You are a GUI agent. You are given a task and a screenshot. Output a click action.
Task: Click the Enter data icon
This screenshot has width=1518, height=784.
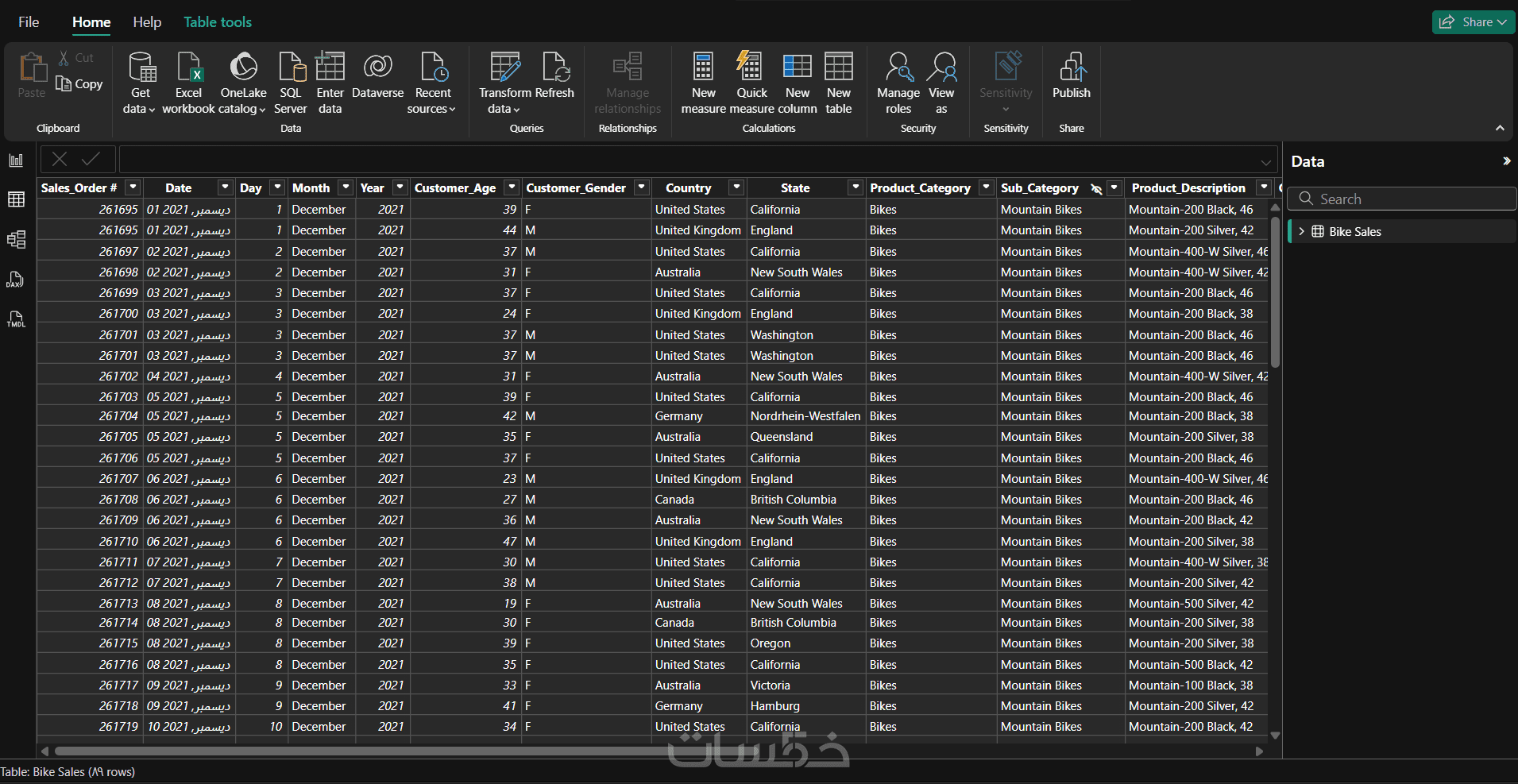pyautogui.click(x=330, y=67)
